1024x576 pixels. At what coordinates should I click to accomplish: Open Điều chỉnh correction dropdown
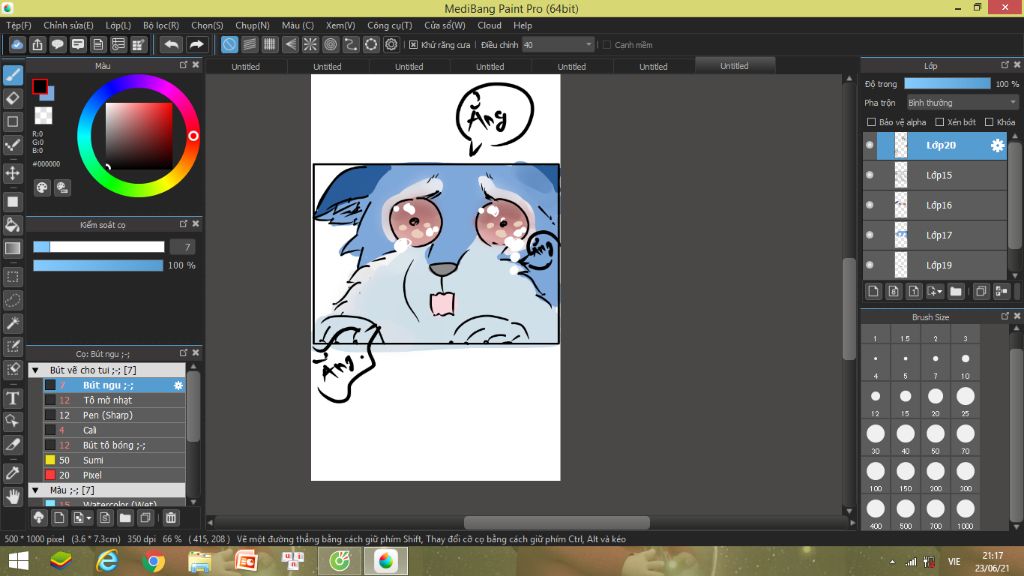[x=558, y=45]
